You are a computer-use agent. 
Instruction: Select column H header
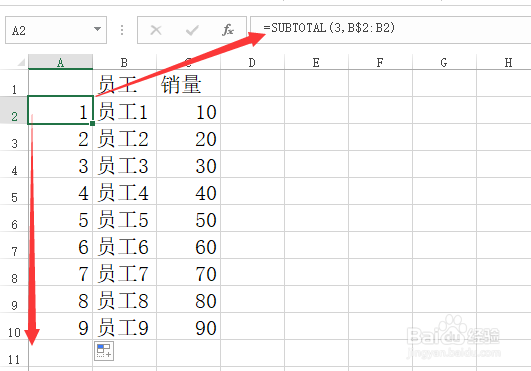click(x=504, y=62)
